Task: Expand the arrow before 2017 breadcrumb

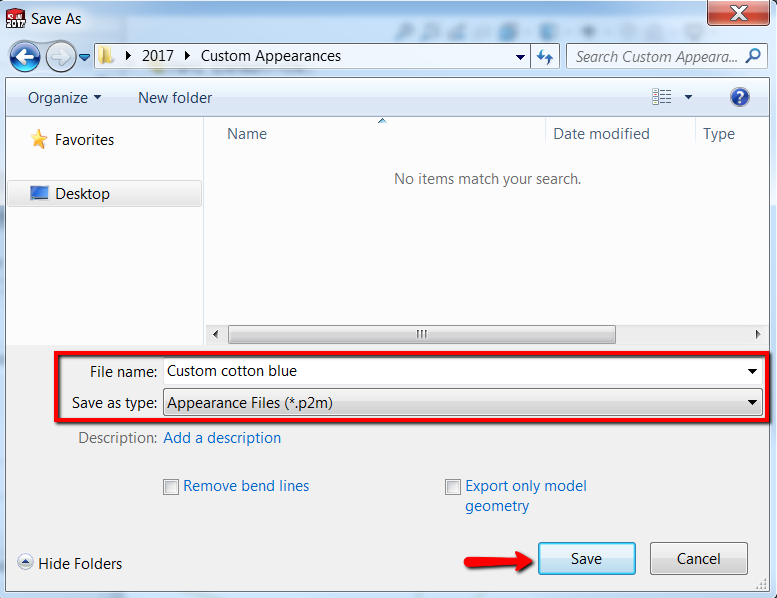Action: tap(128, 55)
